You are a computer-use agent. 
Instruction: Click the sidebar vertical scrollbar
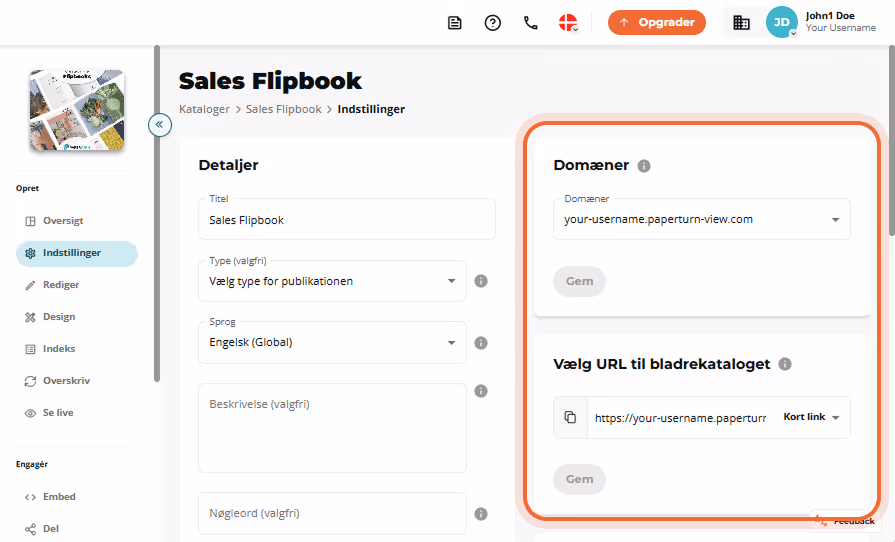click(x=157, y=213)
